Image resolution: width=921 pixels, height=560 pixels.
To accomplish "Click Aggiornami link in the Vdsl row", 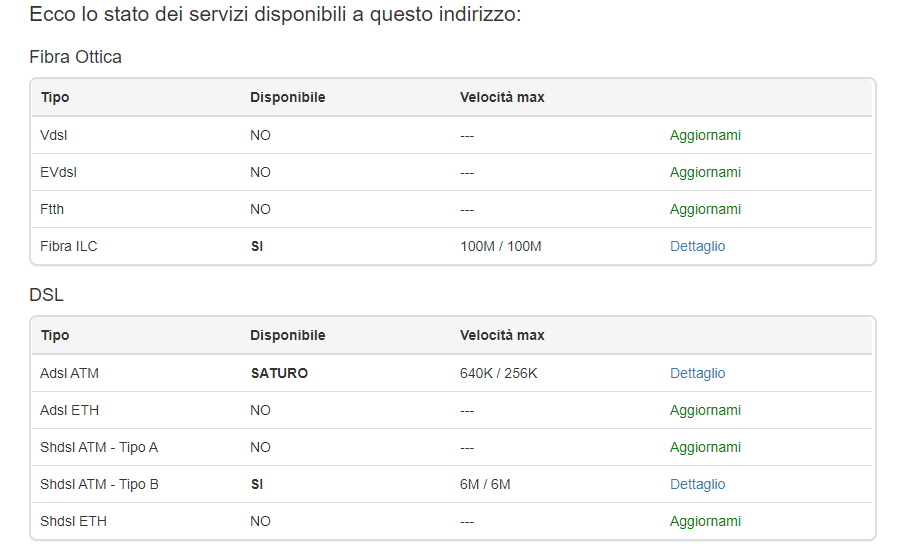I will click(705, 135).
